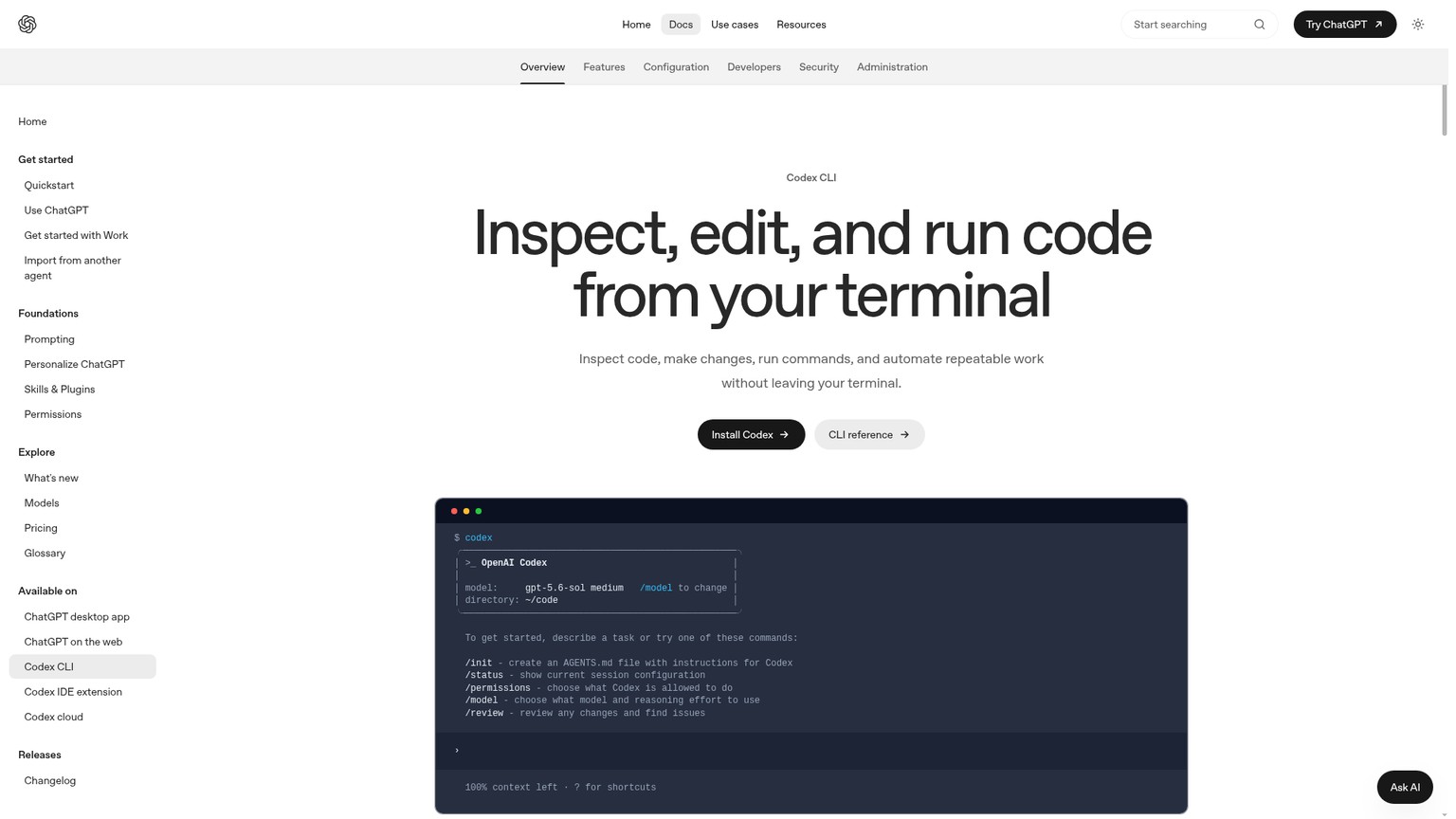Click the Codex CLI label above headline
This screenshot has width=1456, height=819.
tap(811, 178)
